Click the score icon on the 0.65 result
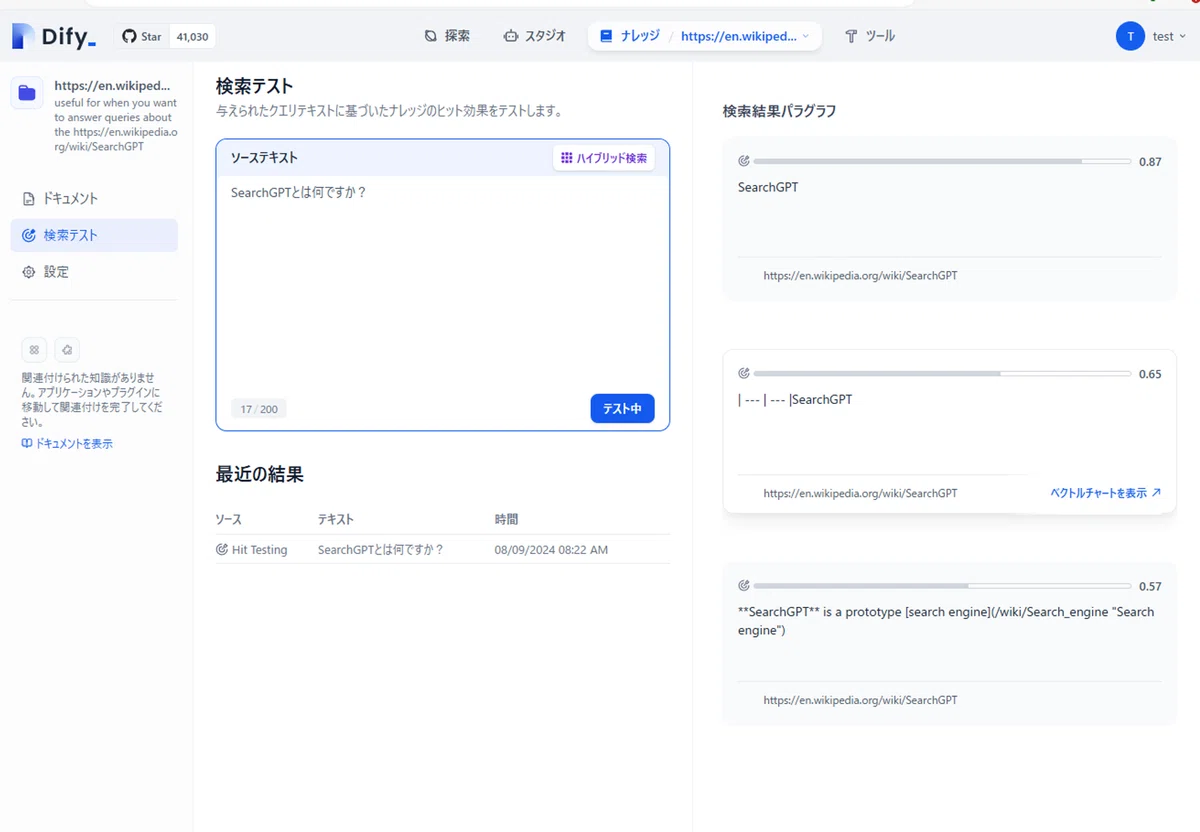This screenshot has height=832, width=1200. click(x=743, y=373)
